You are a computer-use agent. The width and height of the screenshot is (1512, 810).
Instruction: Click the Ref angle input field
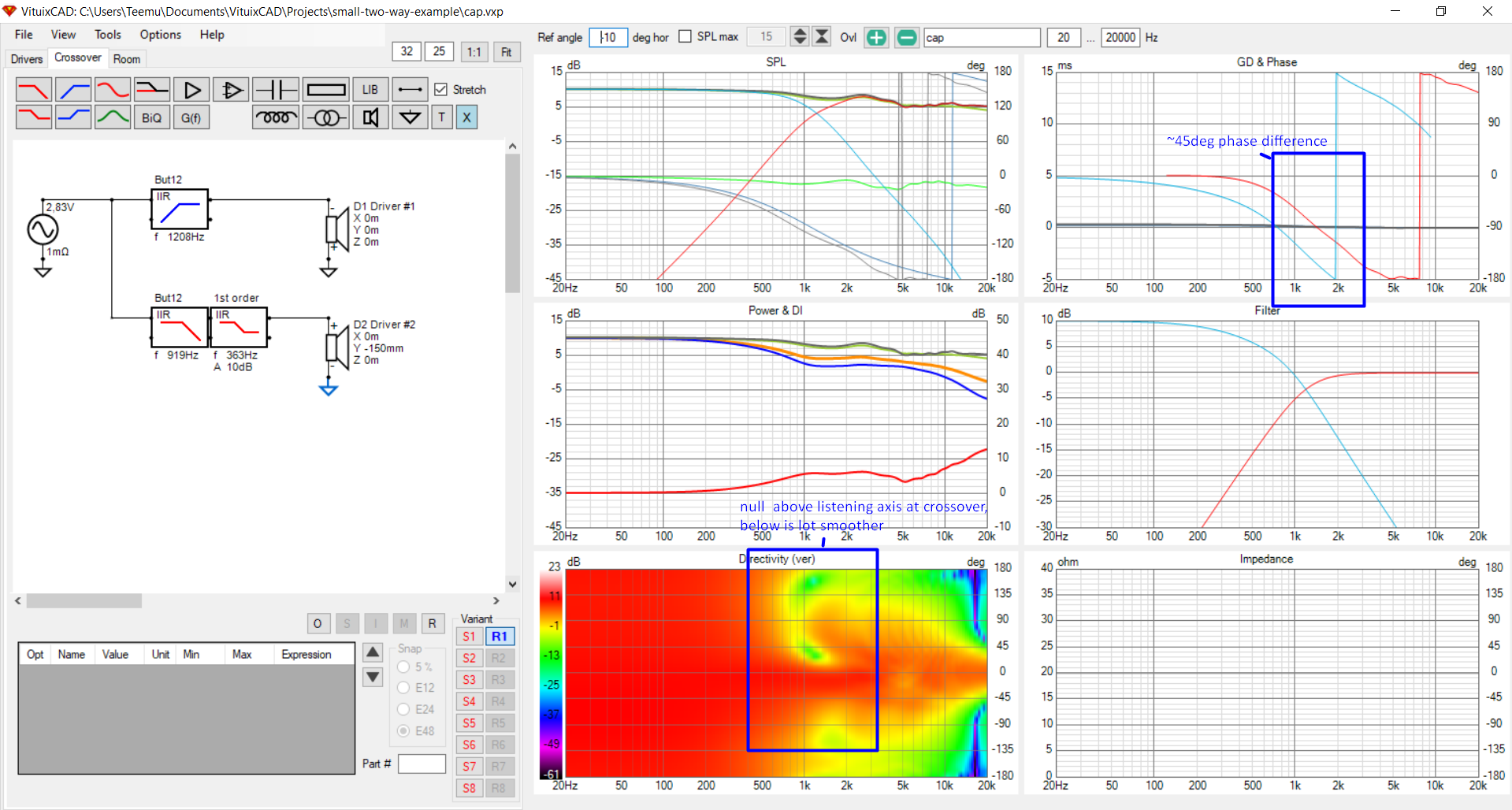(608, 37)
